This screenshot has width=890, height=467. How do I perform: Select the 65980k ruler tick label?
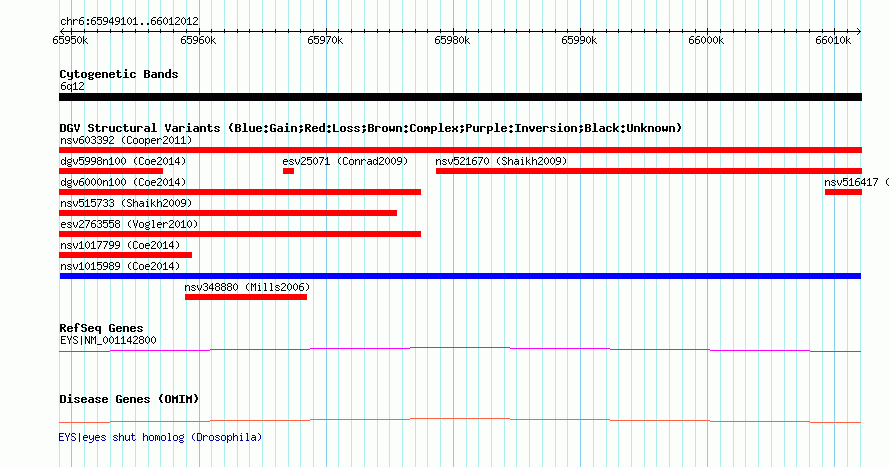pos(452,41)
